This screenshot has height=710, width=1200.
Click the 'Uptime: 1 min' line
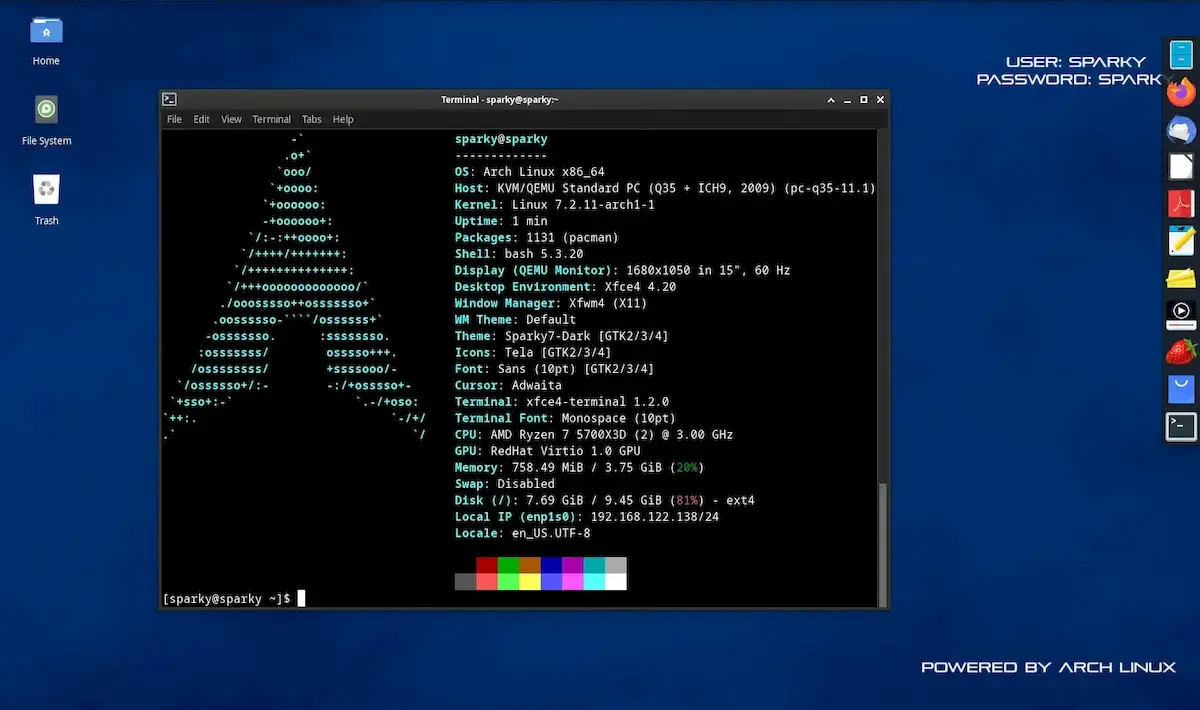pos(501,221)
